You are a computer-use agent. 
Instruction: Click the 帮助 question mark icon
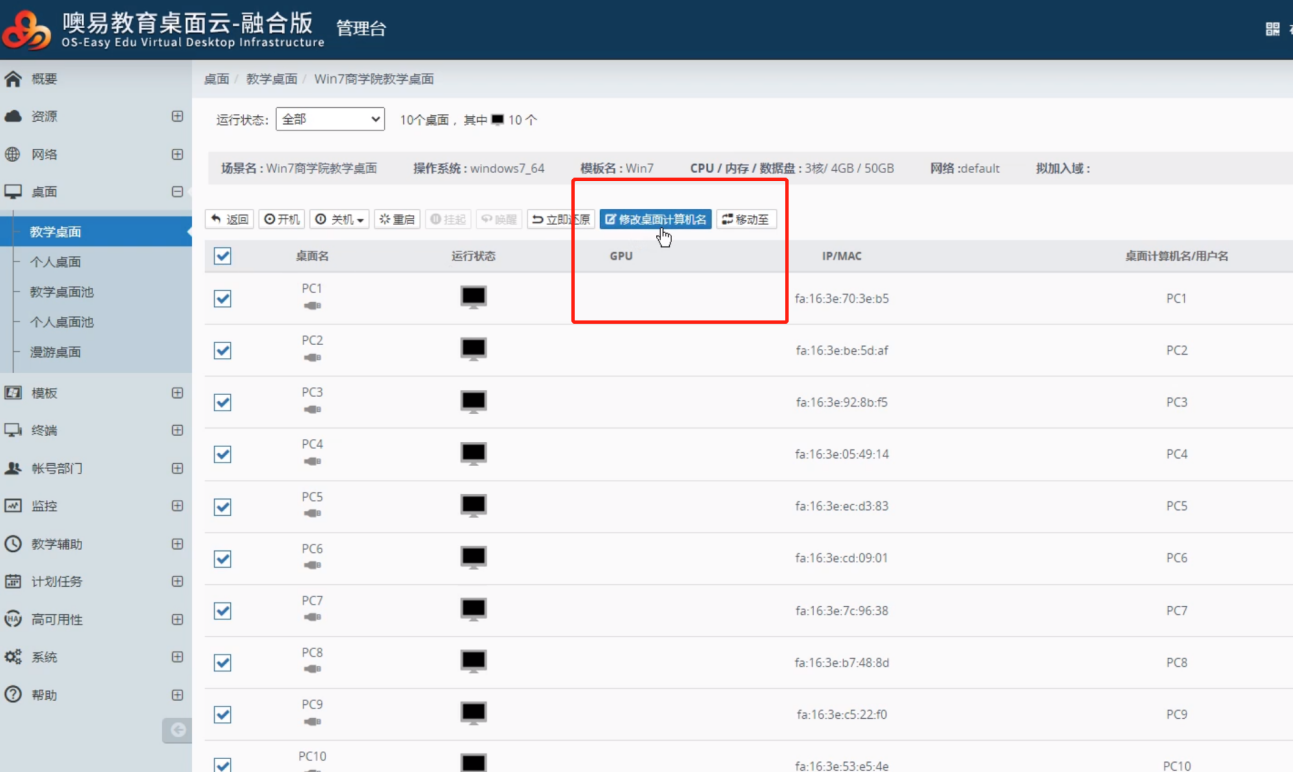[13, 694]
